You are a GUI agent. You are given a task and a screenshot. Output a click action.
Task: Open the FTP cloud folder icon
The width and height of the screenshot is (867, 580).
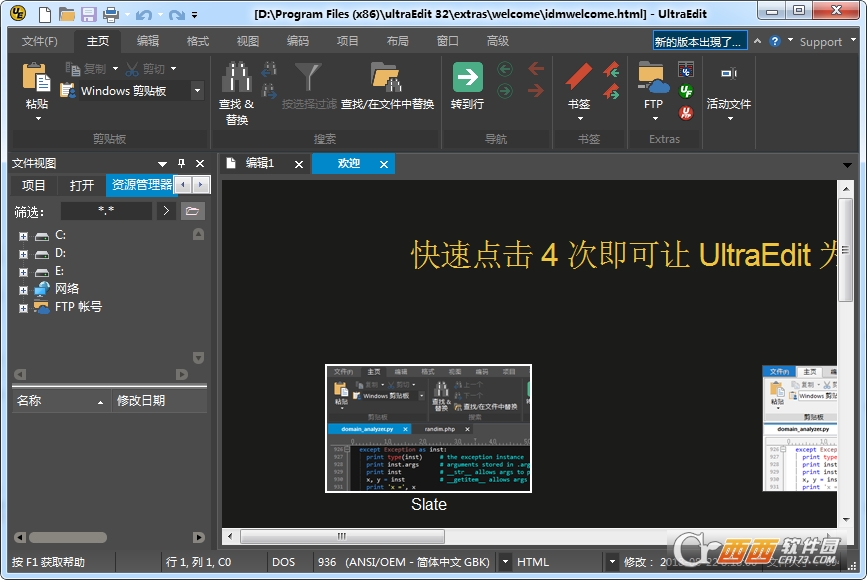652,78
